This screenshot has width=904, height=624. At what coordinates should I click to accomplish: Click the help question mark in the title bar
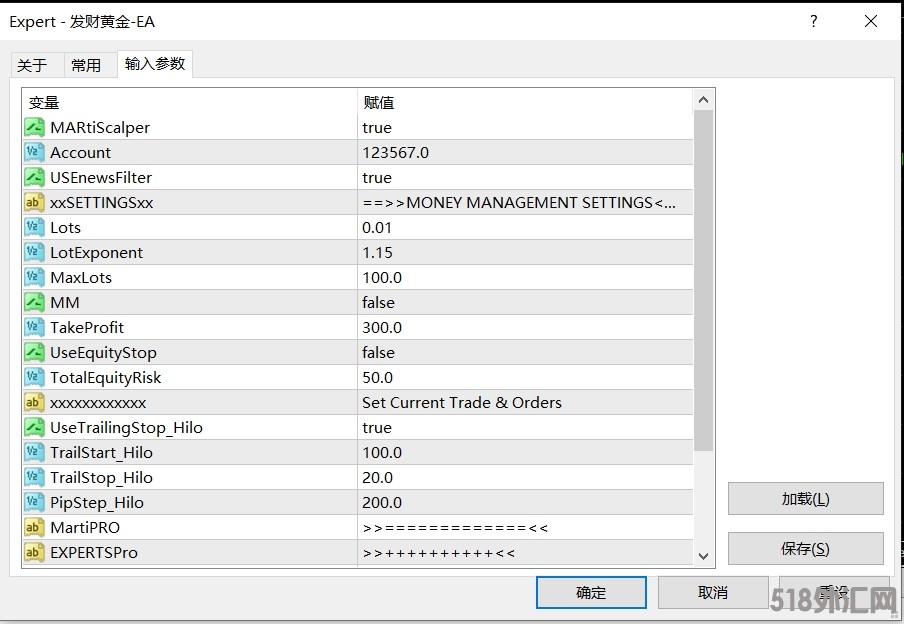pyautogui.click(x=813, y=21)
